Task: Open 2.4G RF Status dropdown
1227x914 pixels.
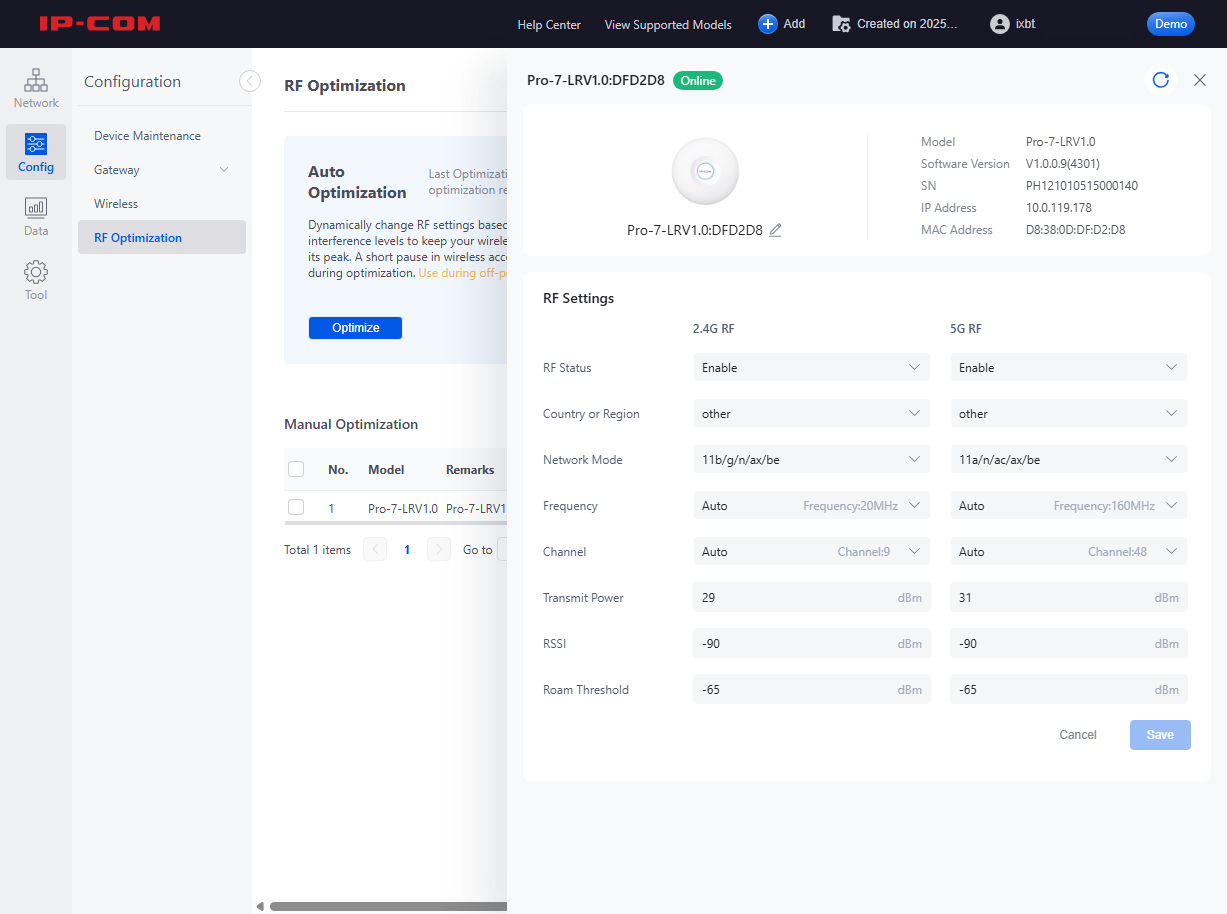Action: pyautogui.click(x=812, y=368)
